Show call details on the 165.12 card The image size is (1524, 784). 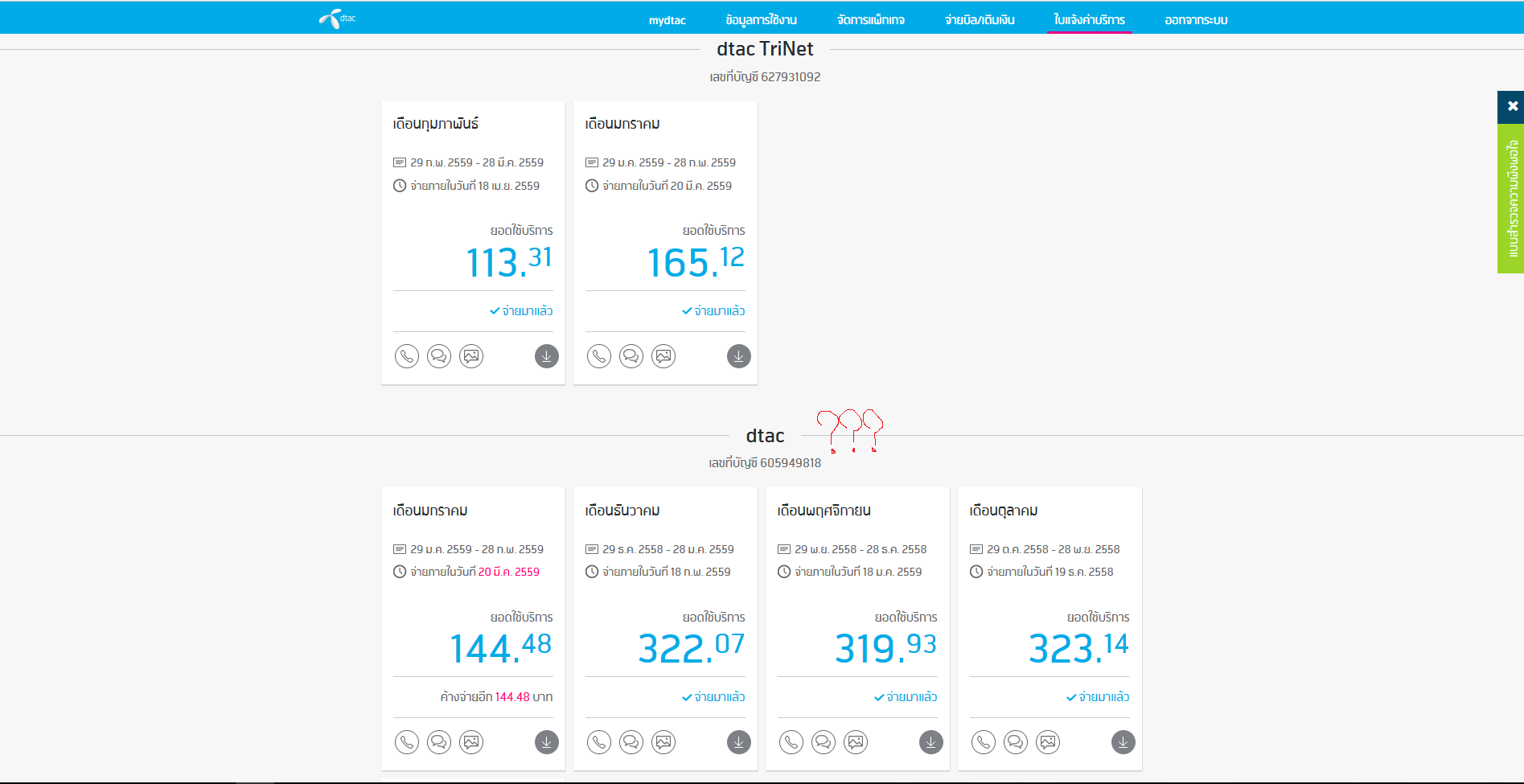[x=599, y=356]
